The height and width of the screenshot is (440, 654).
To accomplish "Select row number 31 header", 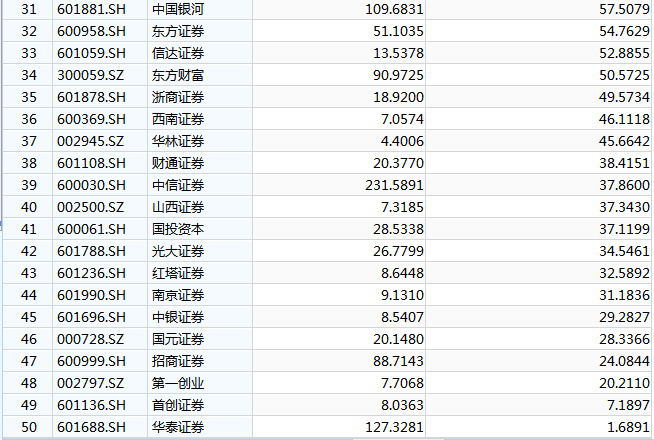I will pyautogui.click(x=28, y=9).
